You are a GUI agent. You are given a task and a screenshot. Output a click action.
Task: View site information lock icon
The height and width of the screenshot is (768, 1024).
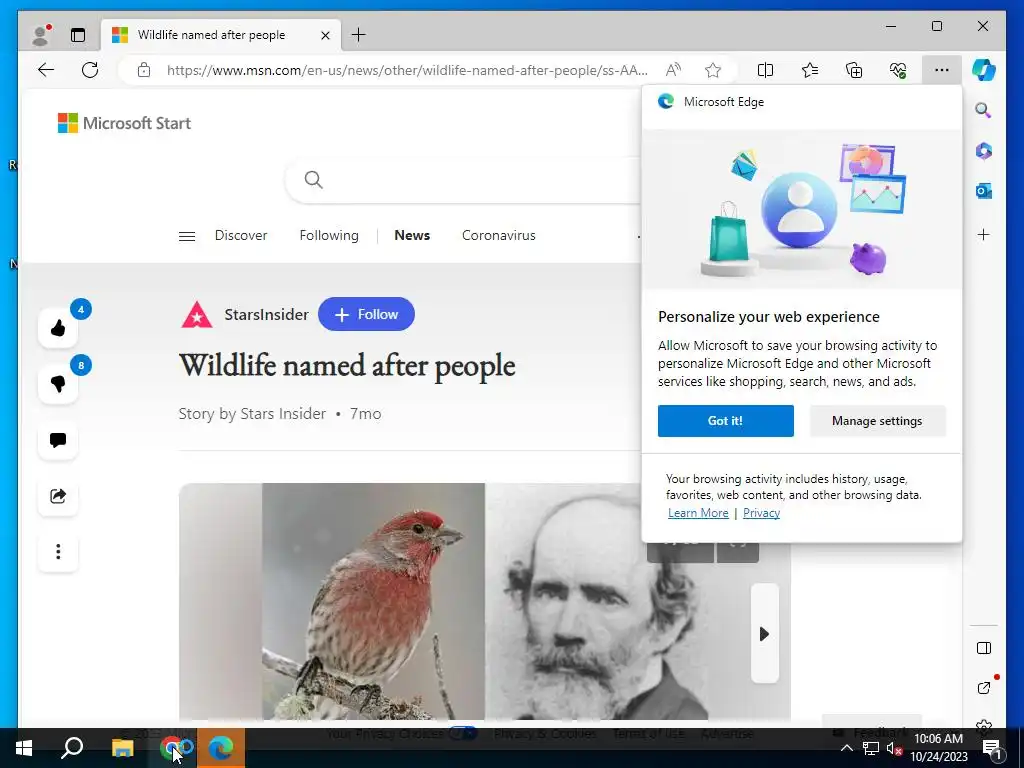(x=144, y=70)
